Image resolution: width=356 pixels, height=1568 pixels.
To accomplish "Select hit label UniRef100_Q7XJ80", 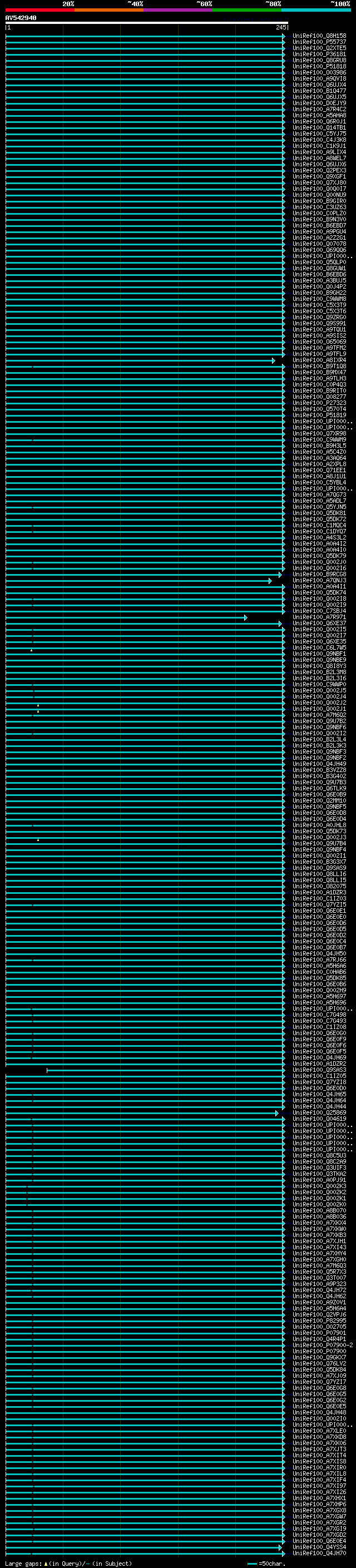I will (x=319, y=182).
